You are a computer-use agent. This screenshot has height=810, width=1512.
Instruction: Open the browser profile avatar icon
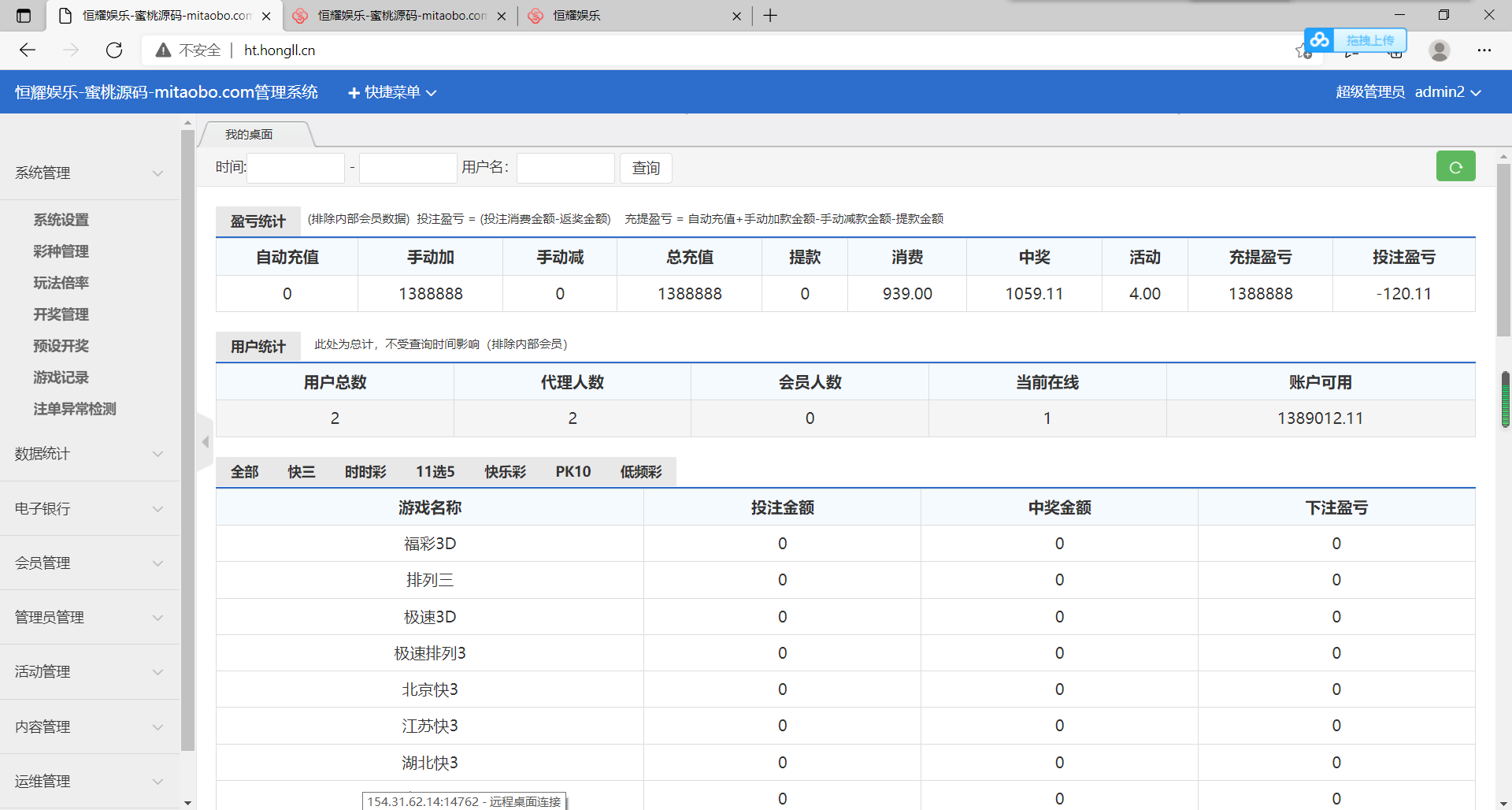pos(1439,50)
